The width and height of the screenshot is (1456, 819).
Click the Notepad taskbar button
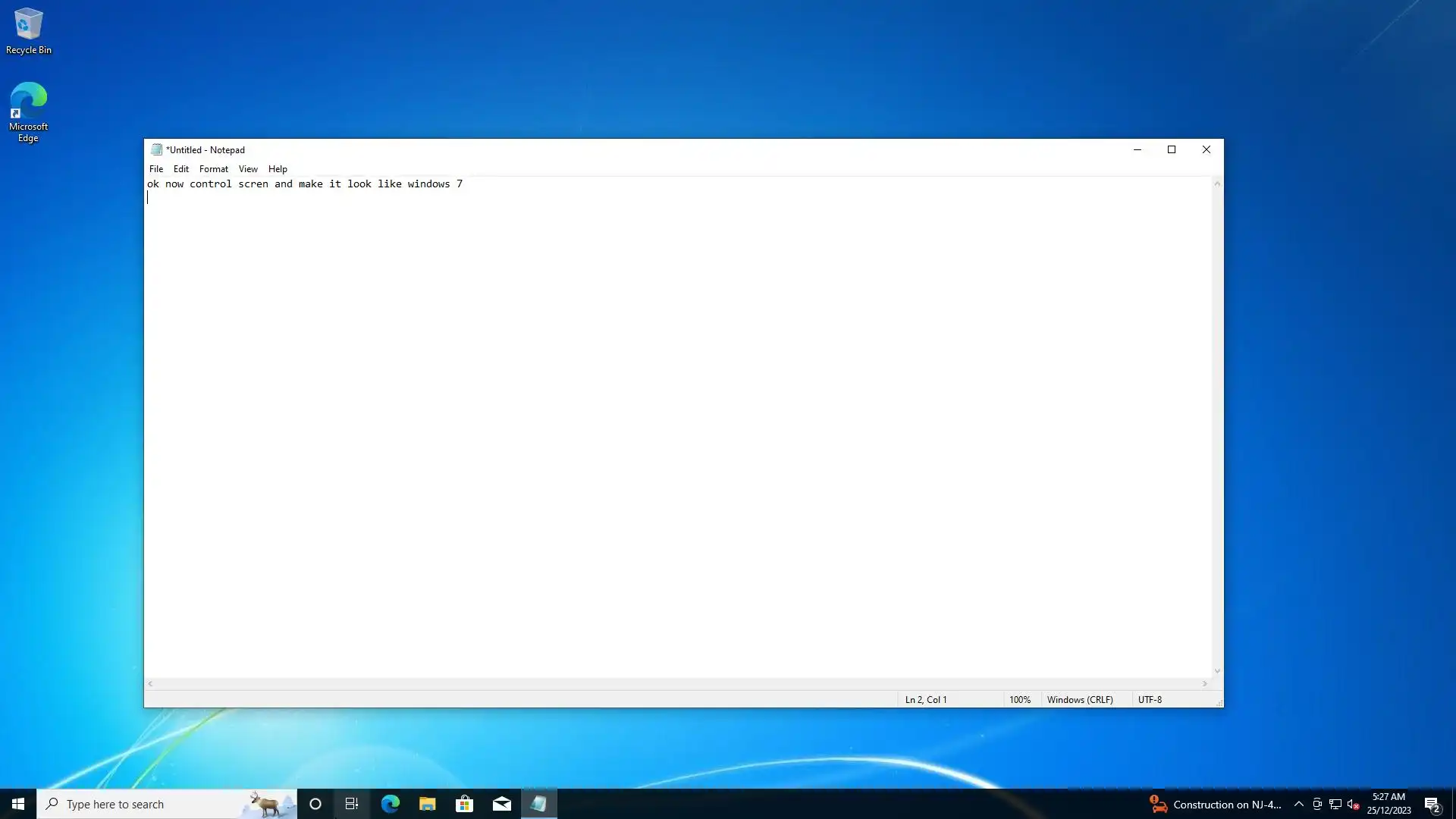(538, 804)
